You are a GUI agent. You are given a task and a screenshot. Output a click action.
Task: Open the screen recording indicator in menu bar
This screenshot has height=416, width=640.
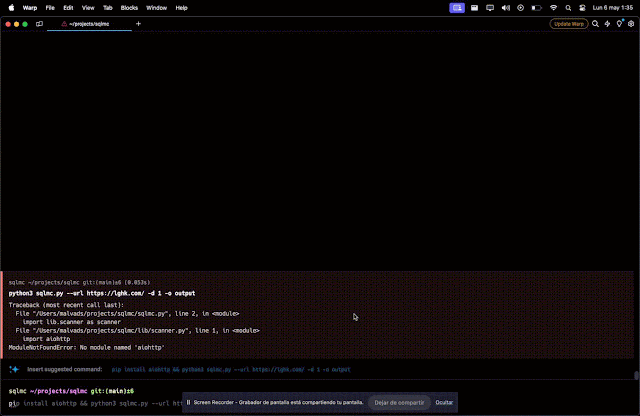pyautogui.click(x=456, y=7)
